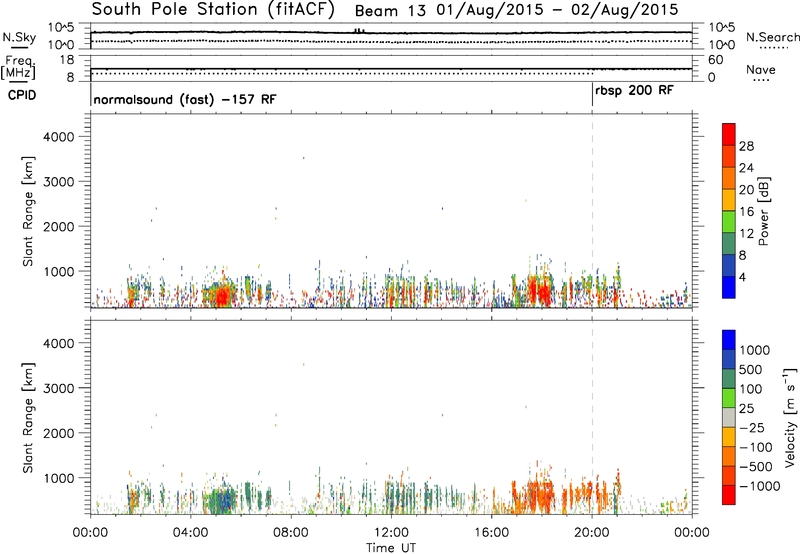Screen dimensions: 800x554
Task: Click the "CPID" row label
Action: (22, 95)
